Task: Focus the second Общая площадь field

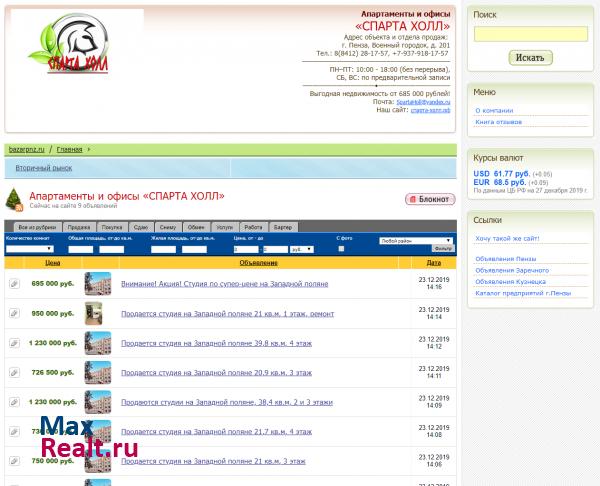Action: (x=112, y=250)
